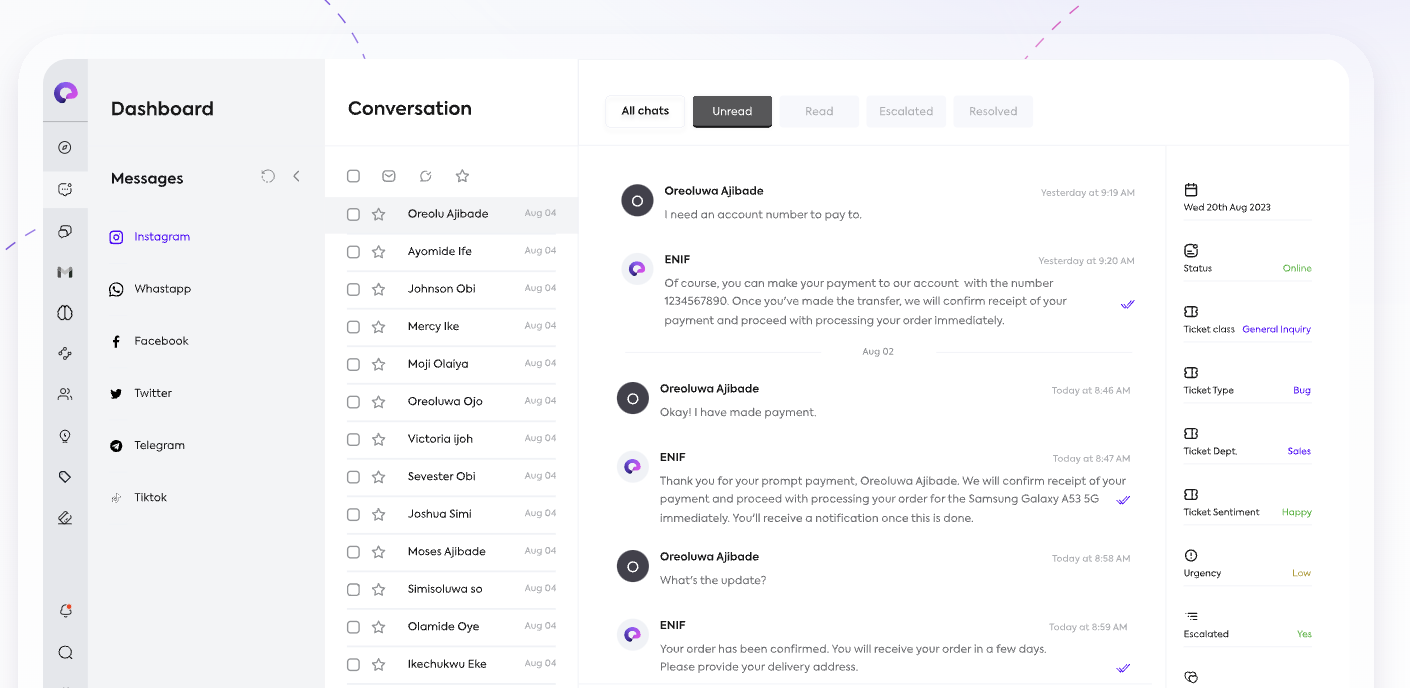Check the box for Sevester Obi

(x=353, y=477)
